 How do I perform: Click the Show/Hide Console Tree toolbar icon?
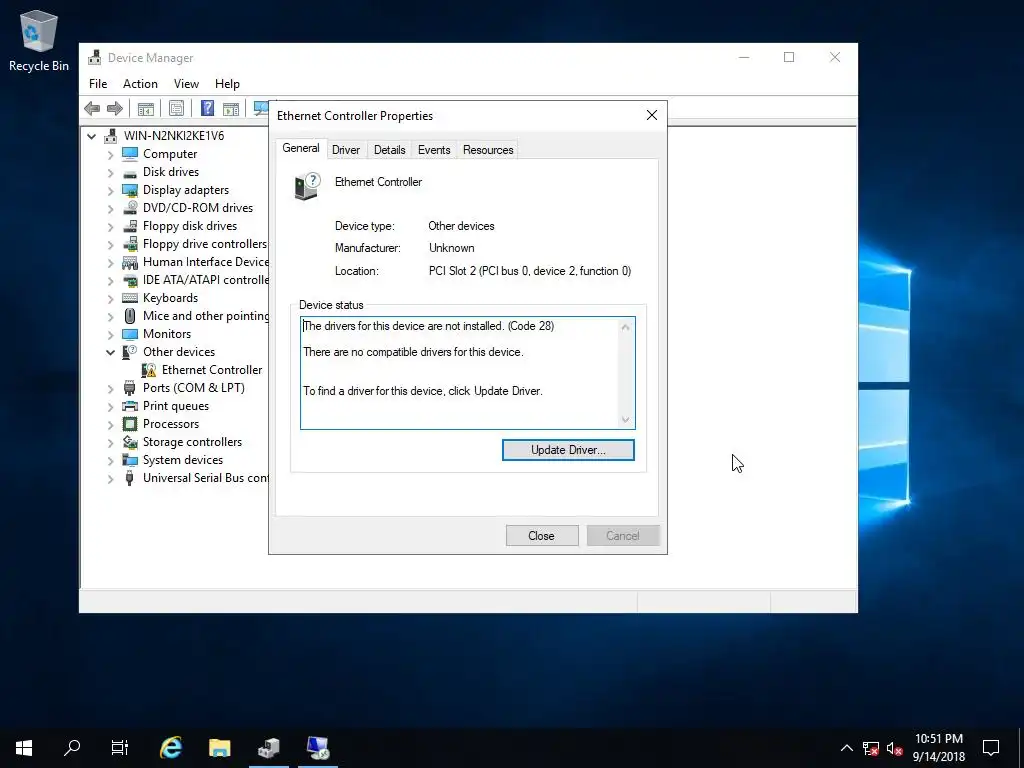point(146,108)
